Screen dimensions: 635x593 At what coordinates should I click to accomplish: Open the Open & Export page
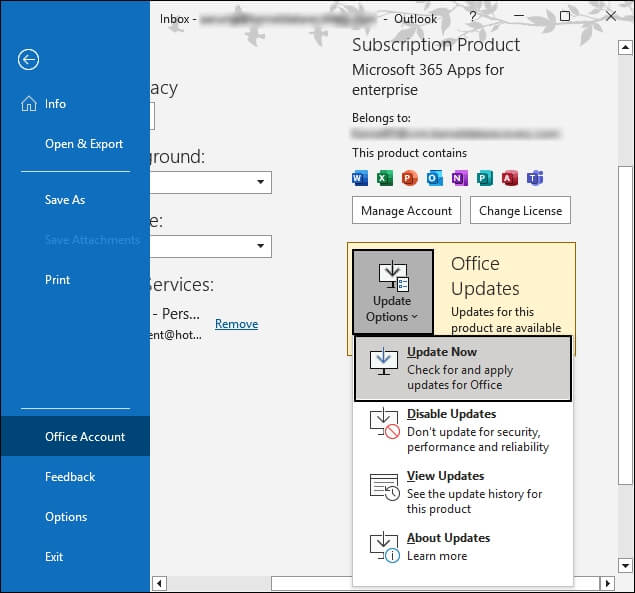tap(75, 144)
